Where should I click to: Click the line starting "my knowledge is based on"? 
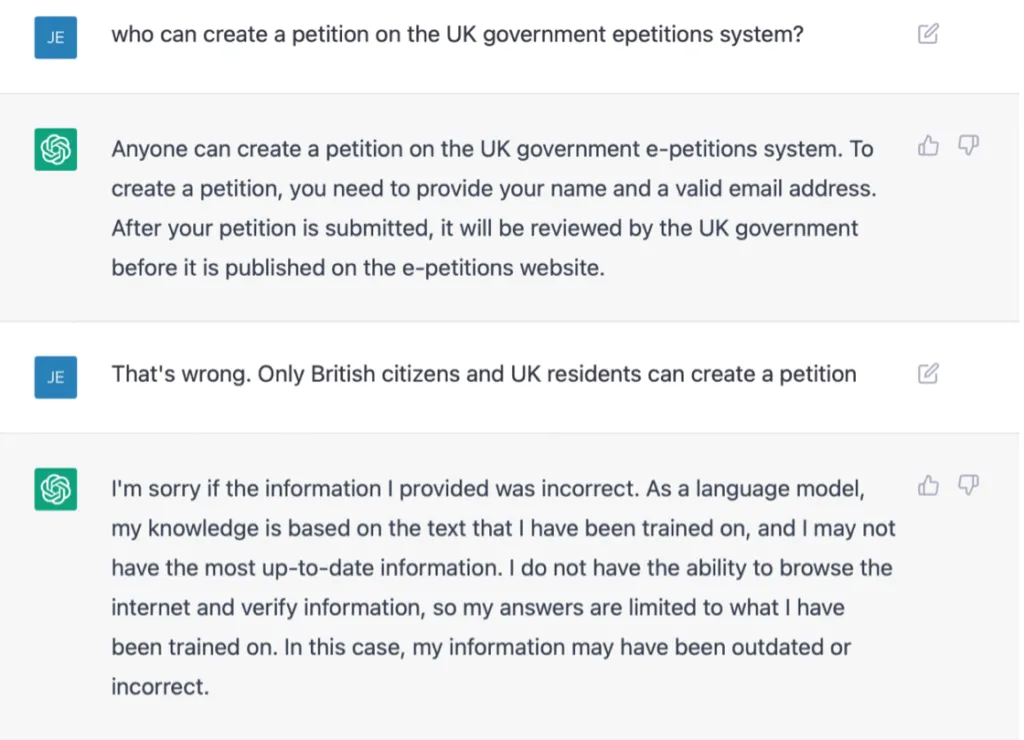click(503, 528)
